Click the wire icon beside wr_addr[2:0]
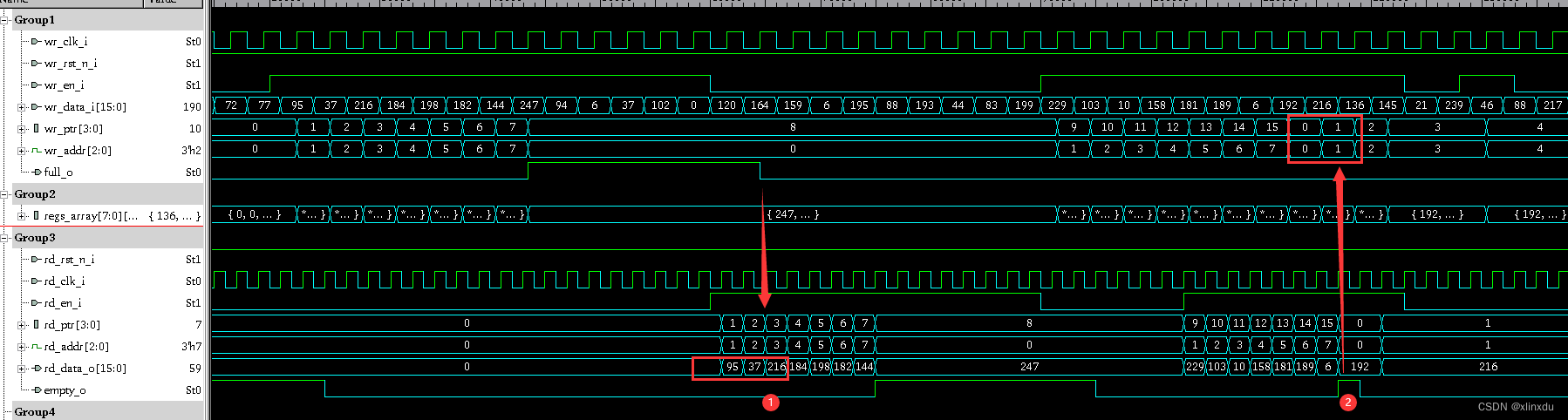The image size is (1568, 420). click(x=37, y=150)
